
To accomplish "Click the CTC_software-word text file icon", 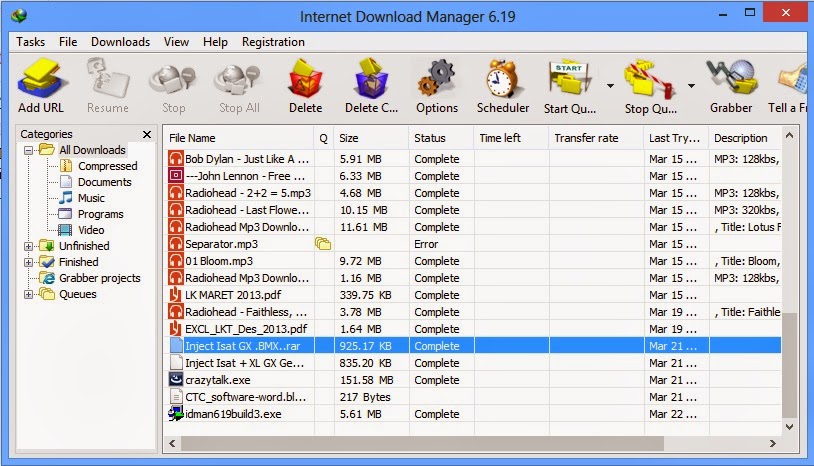I will coord(176,396).
